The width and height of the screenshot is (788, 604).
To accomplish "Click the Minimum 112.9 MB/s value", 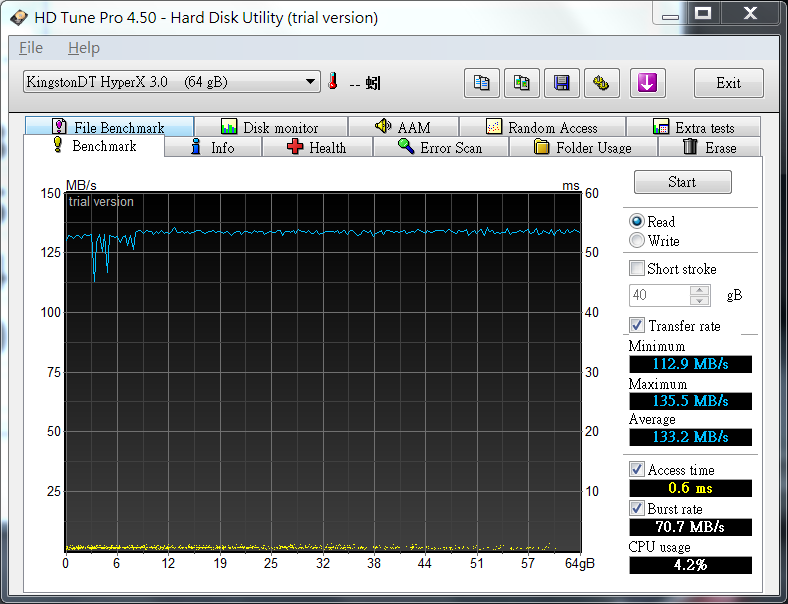I will tap(691, 364).
